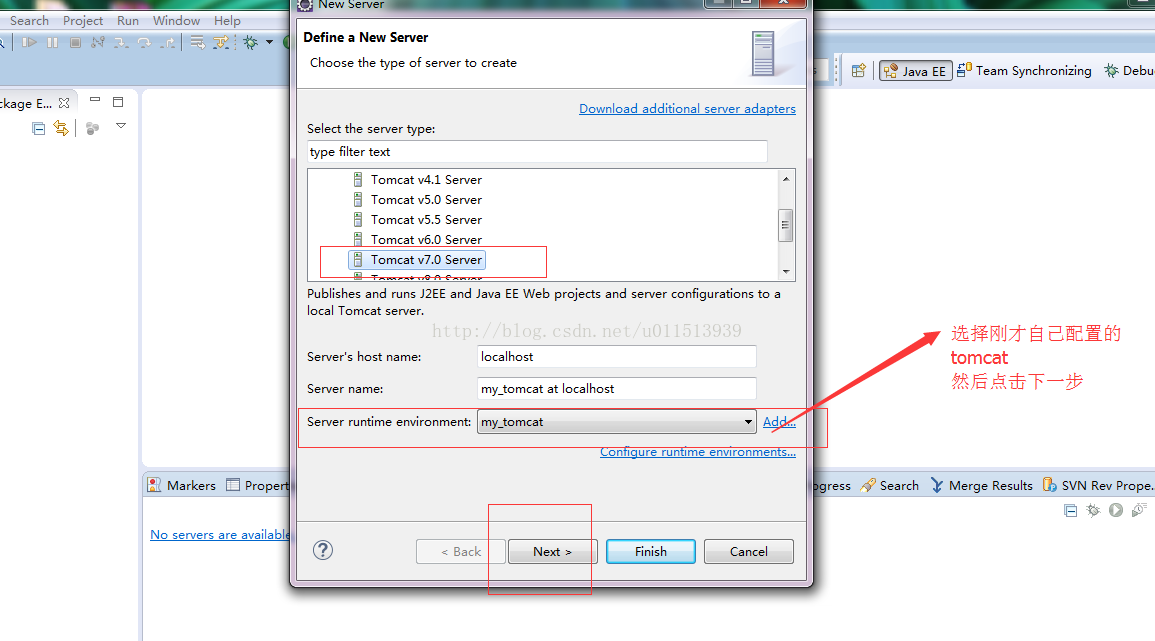Select Tomcat v6.0 Server
The image size is (1155, 641).
pyautogui.click(x=417, y=239)
